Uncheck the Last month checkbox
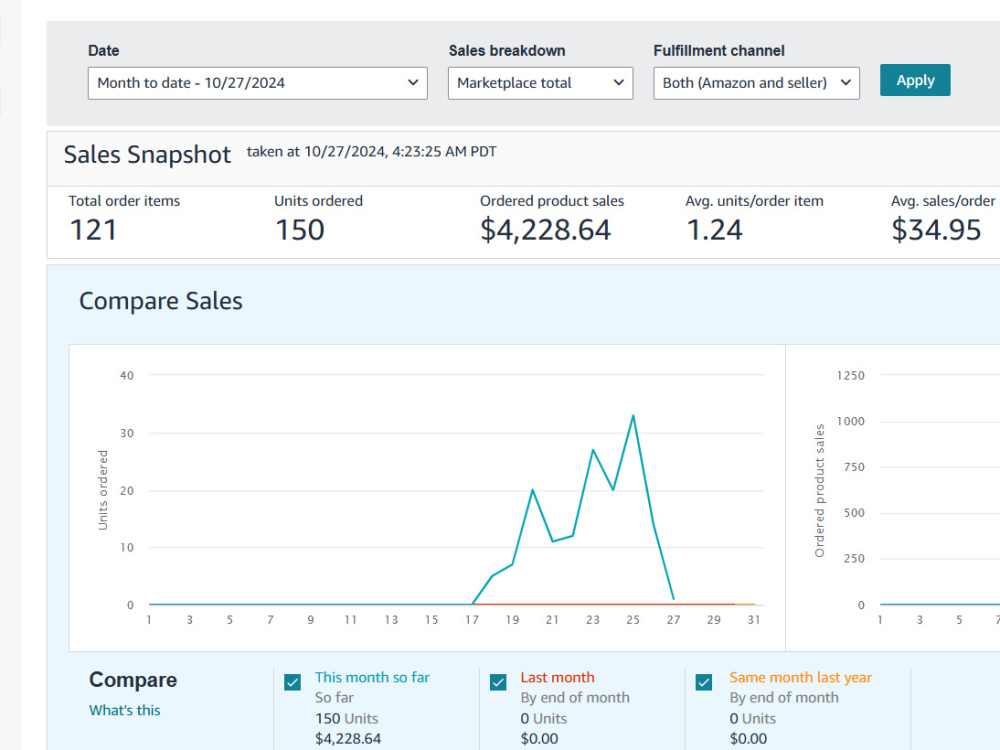This screenshot has height=750, width=1000. coord(498,682)
